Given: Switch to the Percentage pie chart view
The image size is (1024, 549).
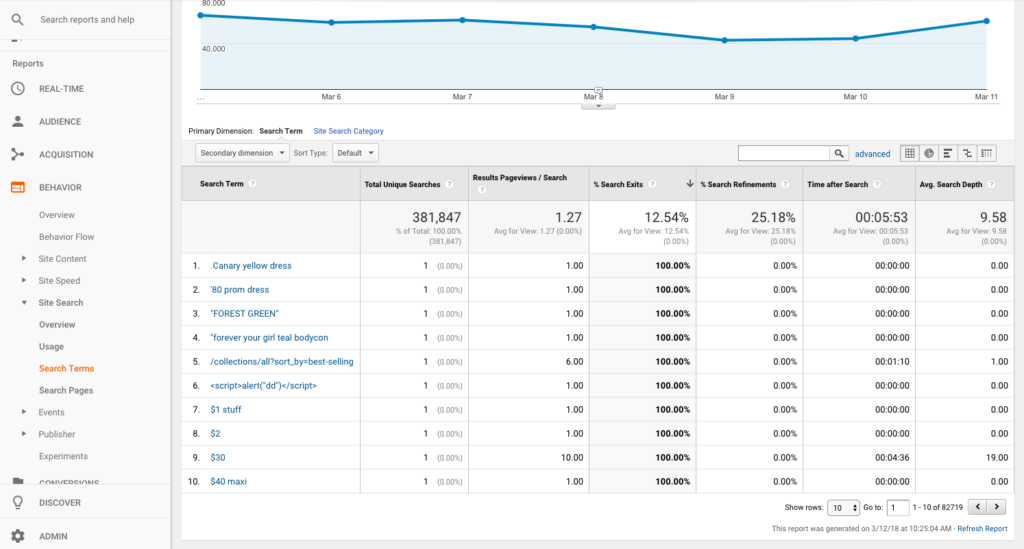Looking at the screenshot, I should tap(929, 153).
